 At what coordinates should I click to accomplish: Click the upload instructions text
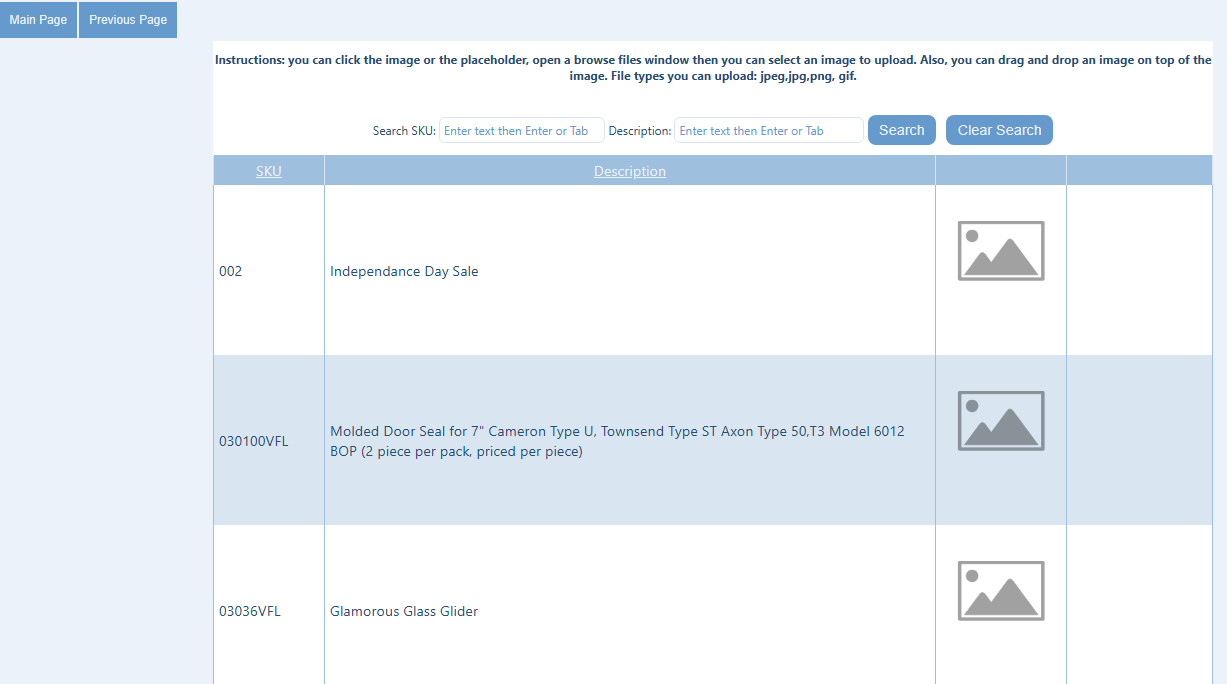tap(712, 68)
